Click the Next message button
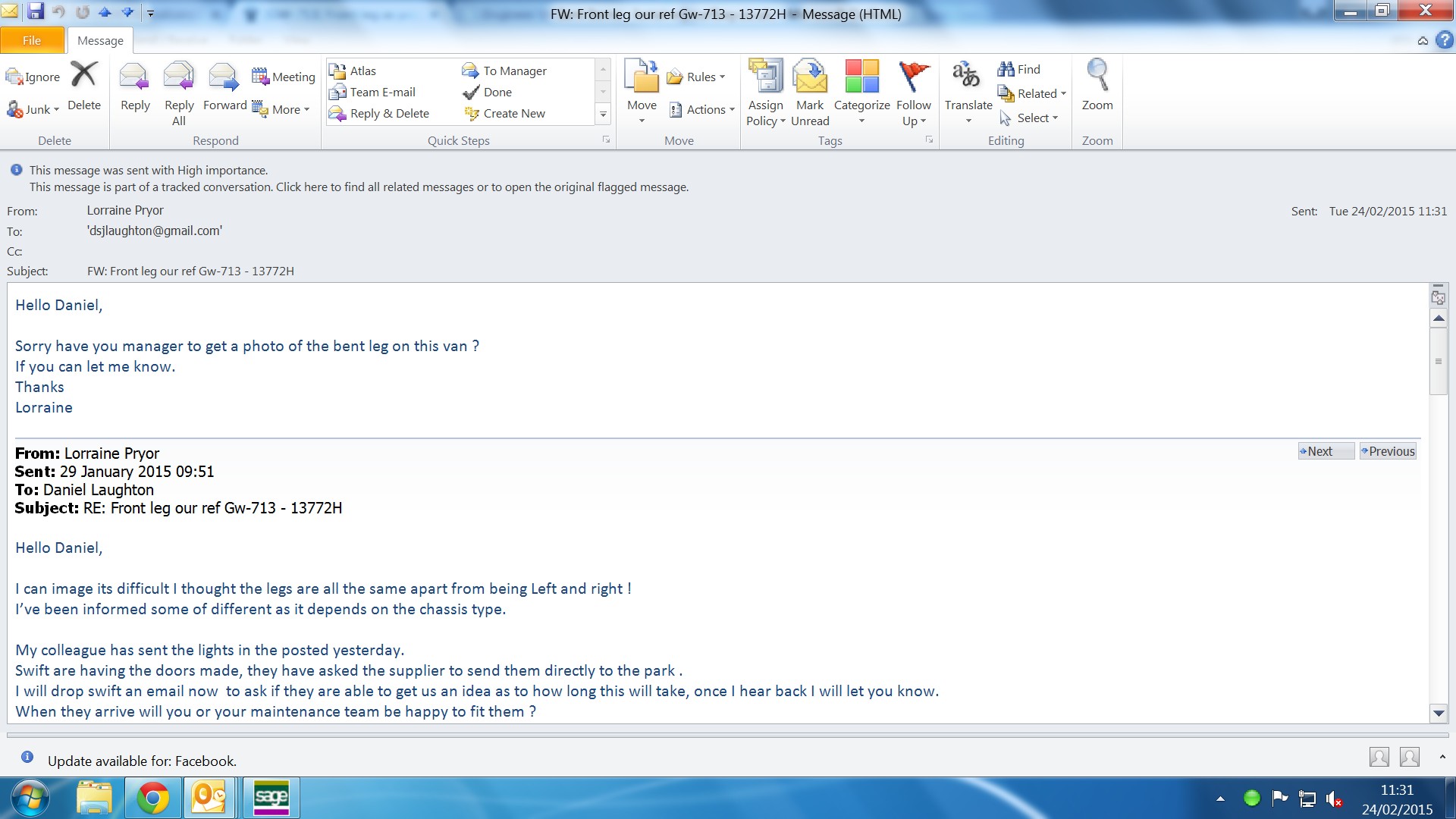Screen dimensions: 1456x819 (x=1325, y=451)
